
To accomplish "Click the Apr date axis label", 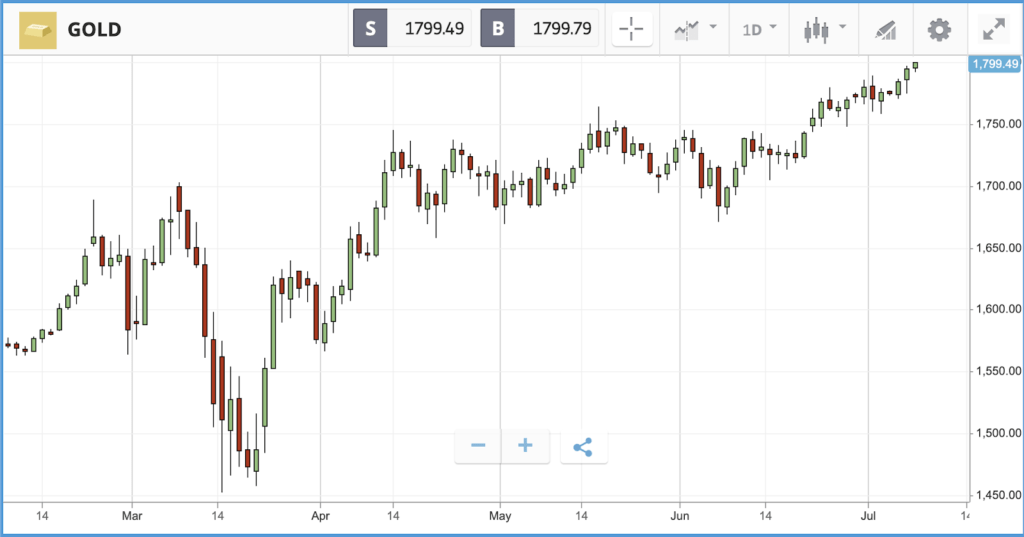I will 320,516.
